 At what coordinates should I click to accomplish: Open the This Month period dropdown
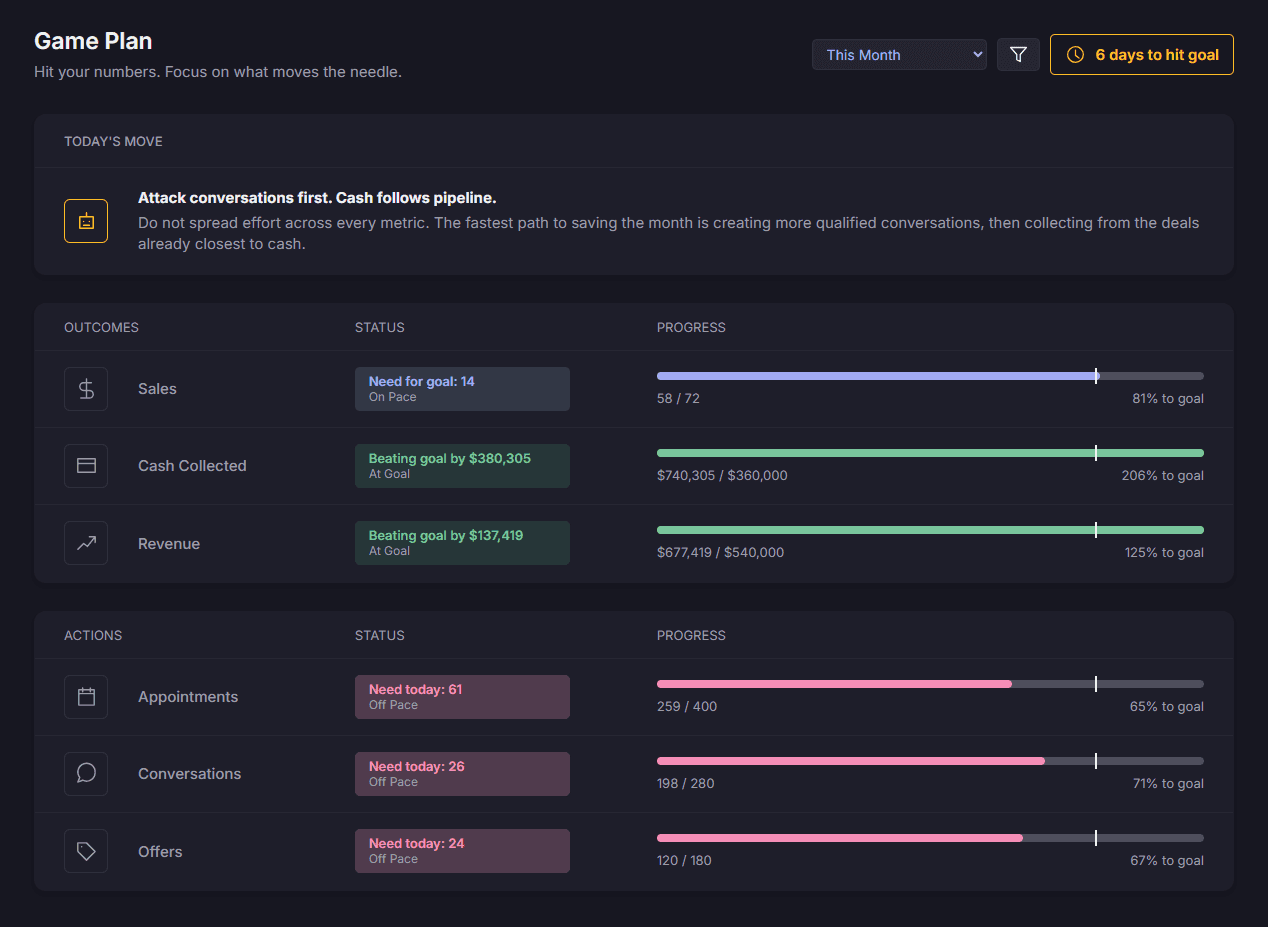[x=899, y=55]
